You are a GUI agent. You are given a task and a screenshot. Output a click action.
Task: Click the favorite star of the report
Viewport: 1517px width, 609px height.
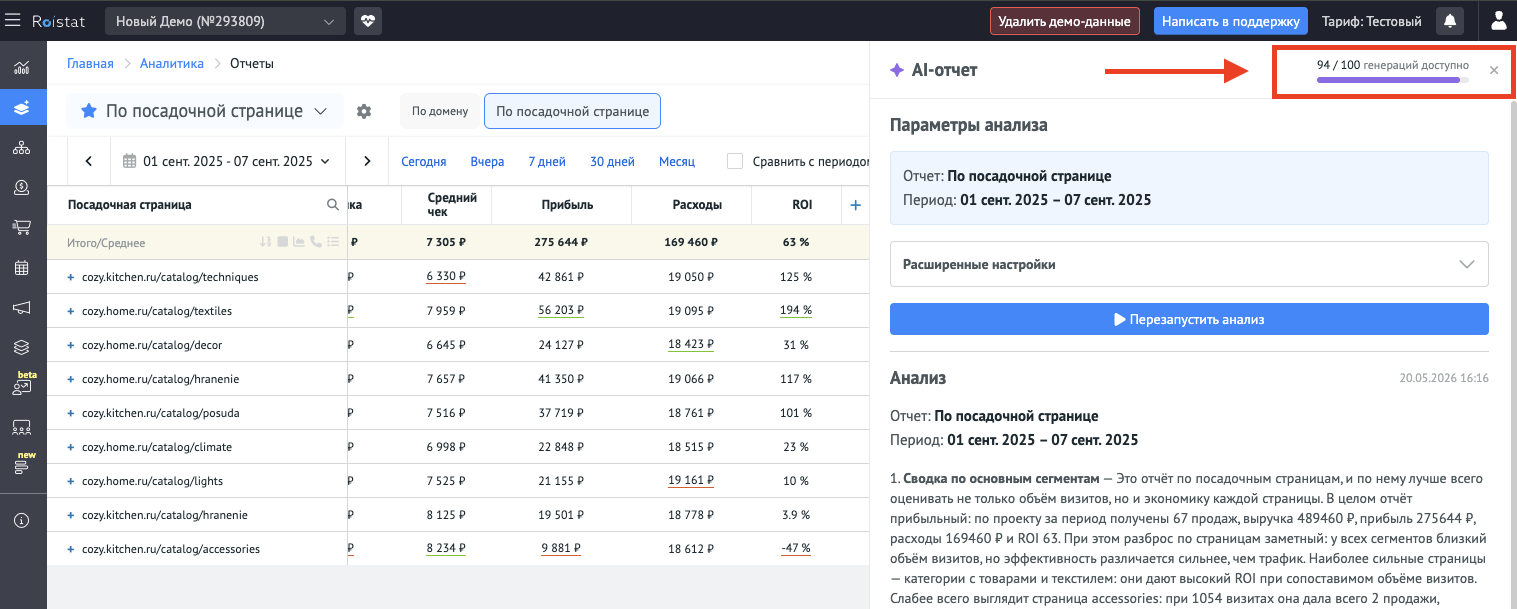pyautogui.click(x=89, y=111)
